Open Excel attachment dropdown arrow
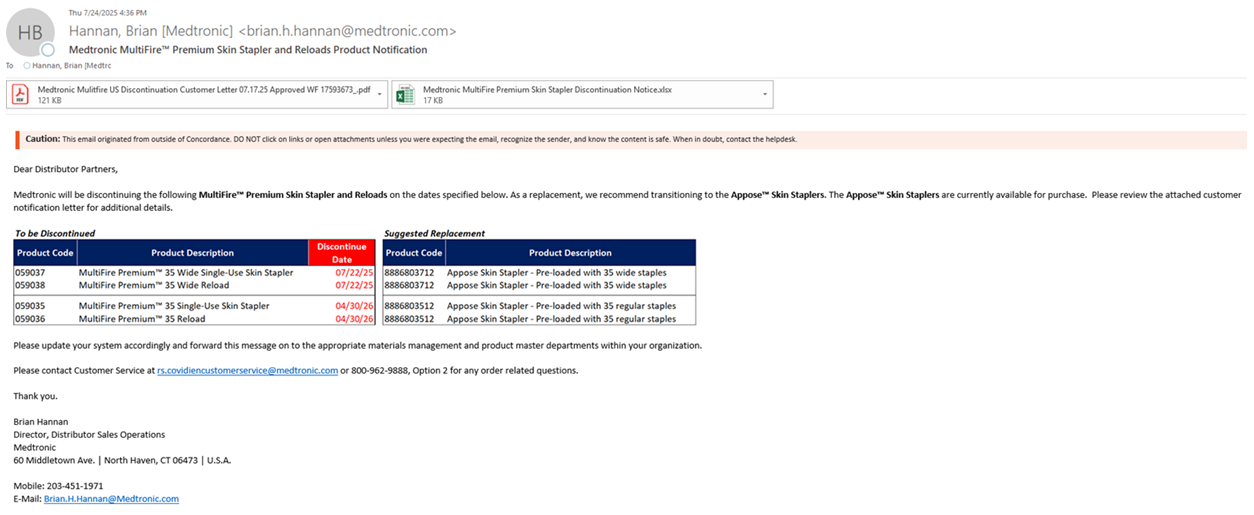This screenshot has height=515, width=1254. [x=765, y=94]
